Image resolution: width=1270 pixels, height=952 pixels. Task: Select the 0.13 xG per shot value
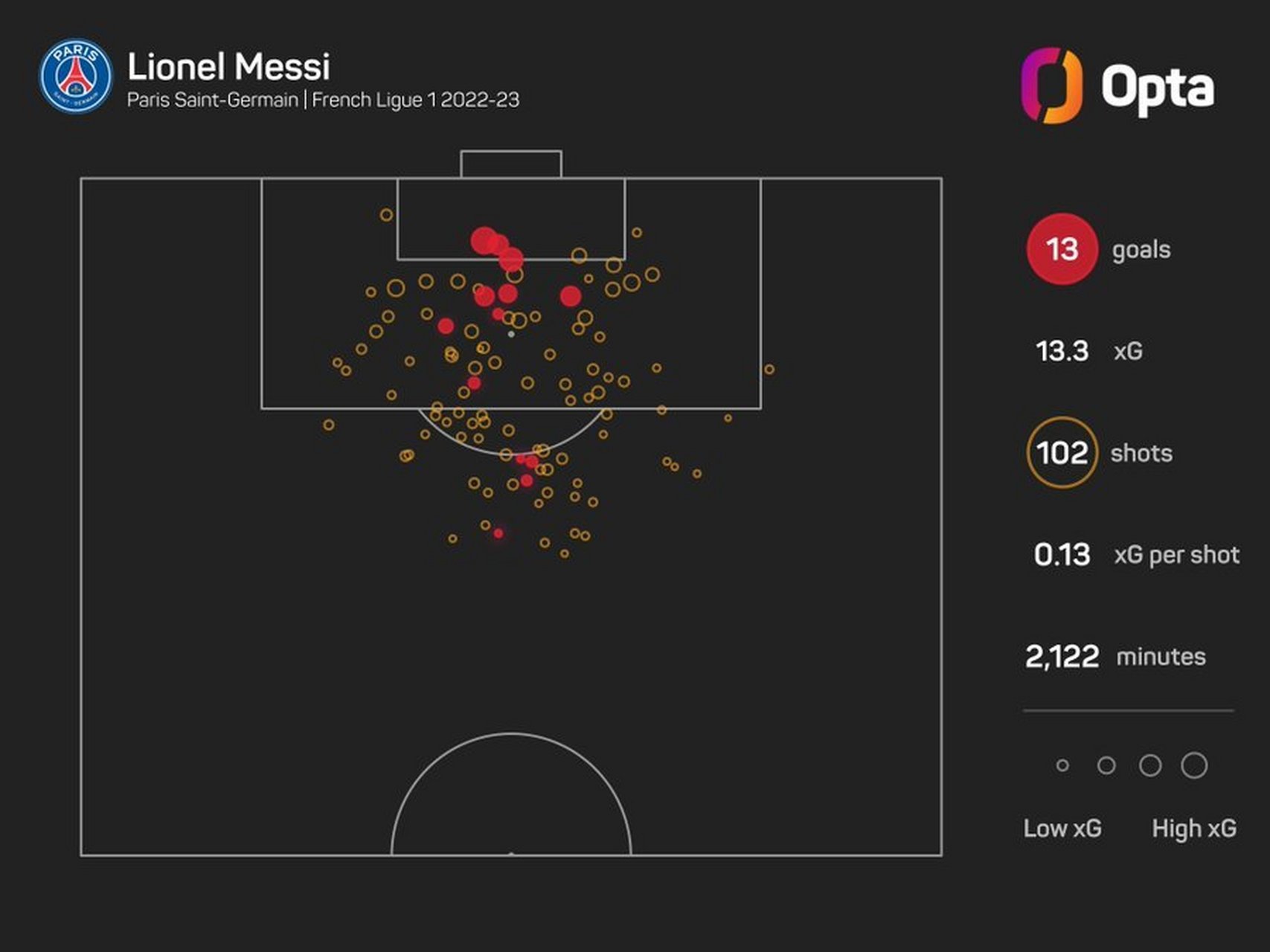click(1062, 554)
